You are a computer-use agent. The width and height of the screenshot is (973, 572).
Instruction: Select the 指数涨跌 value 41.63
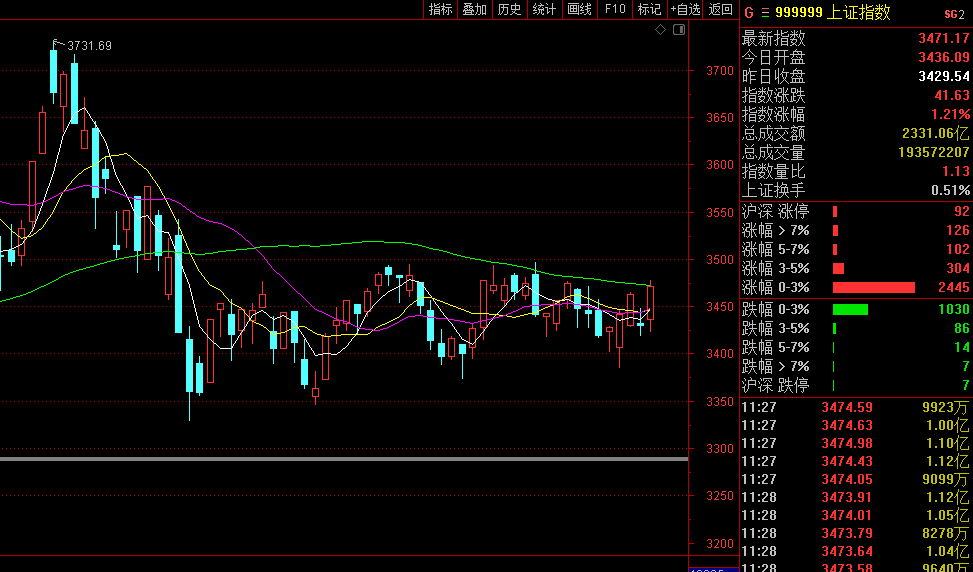pyautogui.click(x=952, y=96)
